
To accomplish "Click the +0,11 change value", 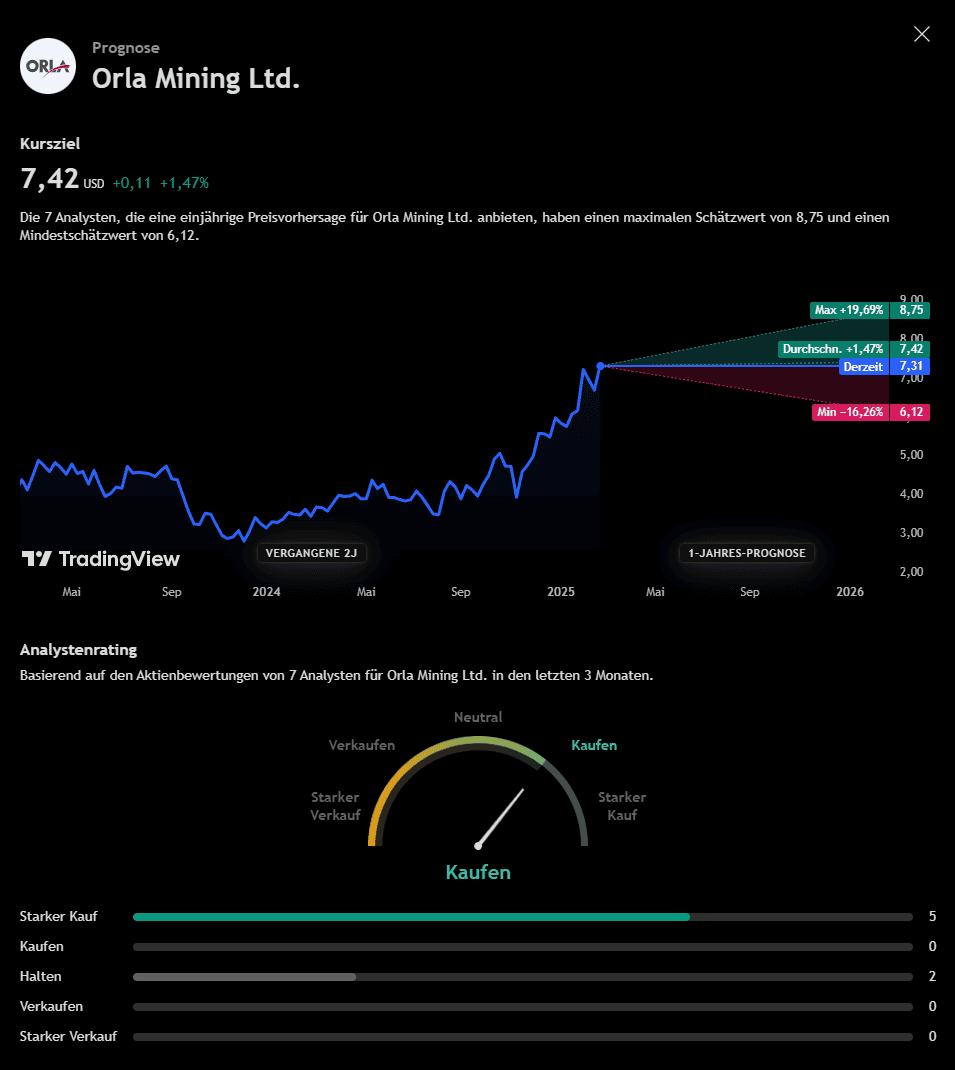I will coord(132,183).
